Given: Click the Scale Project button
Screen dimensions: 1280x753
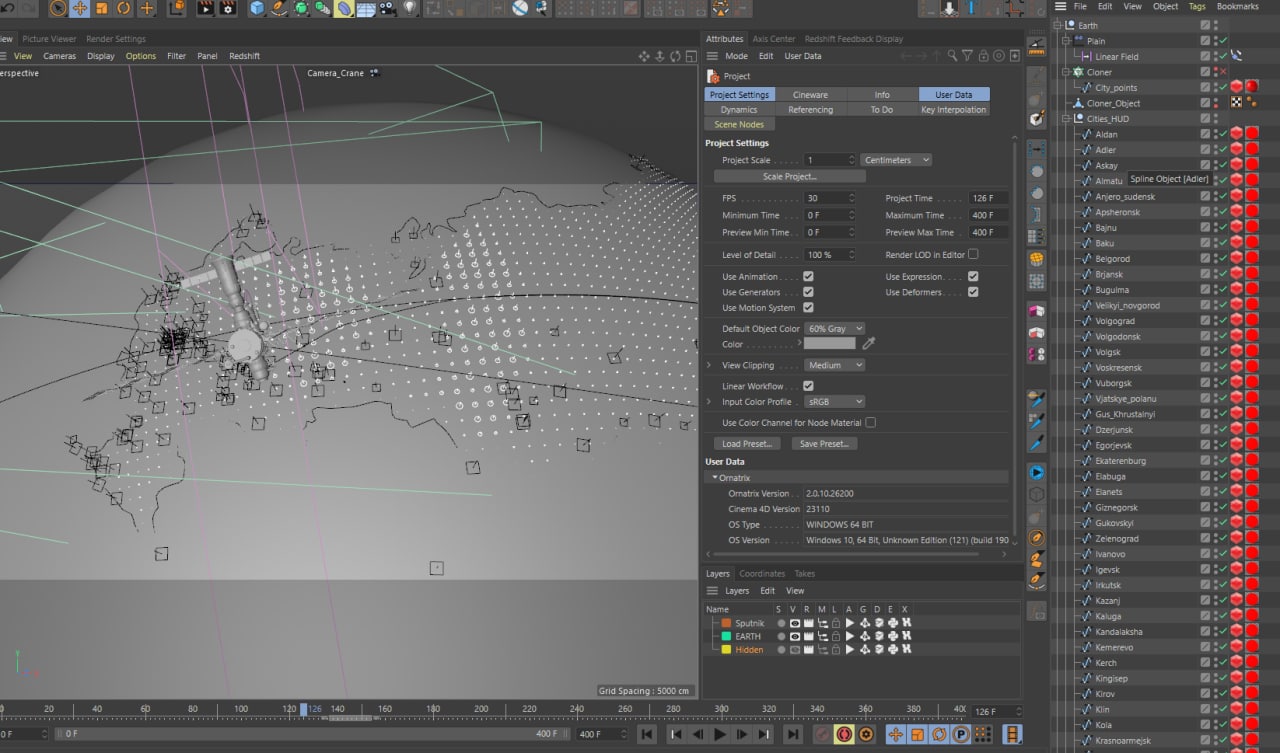Looking at the screenshot, I should [x=790, y=176].
